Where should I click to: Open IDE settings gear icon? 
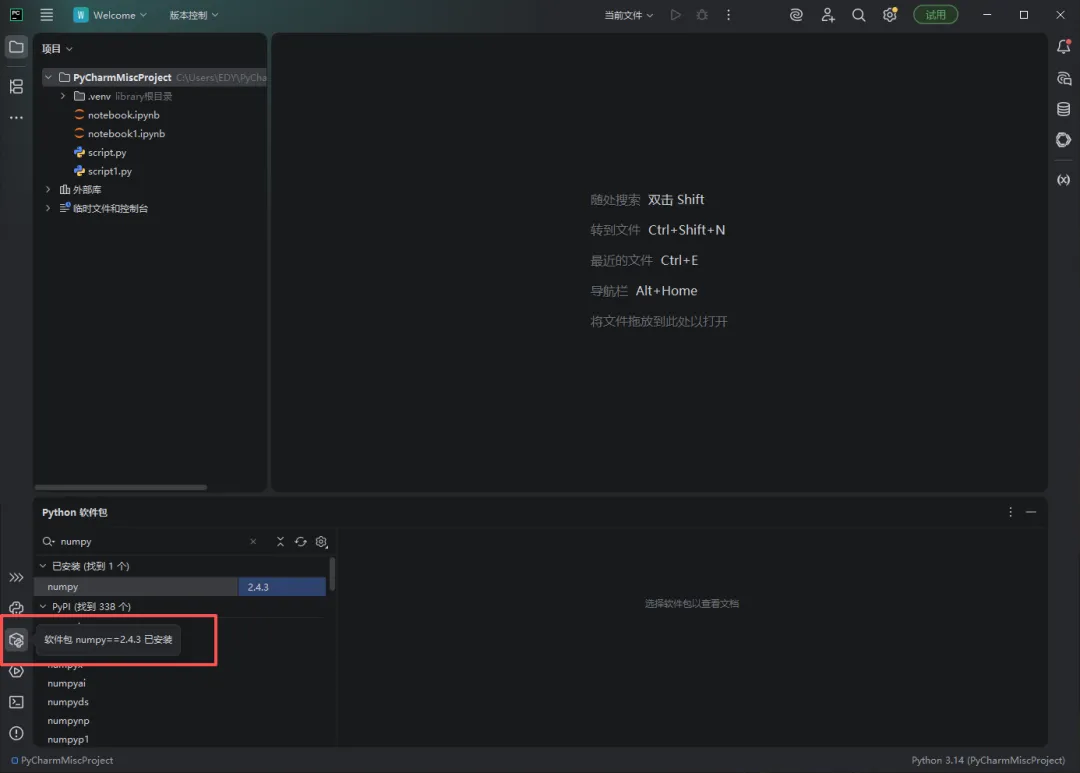[x=890, y=15]
